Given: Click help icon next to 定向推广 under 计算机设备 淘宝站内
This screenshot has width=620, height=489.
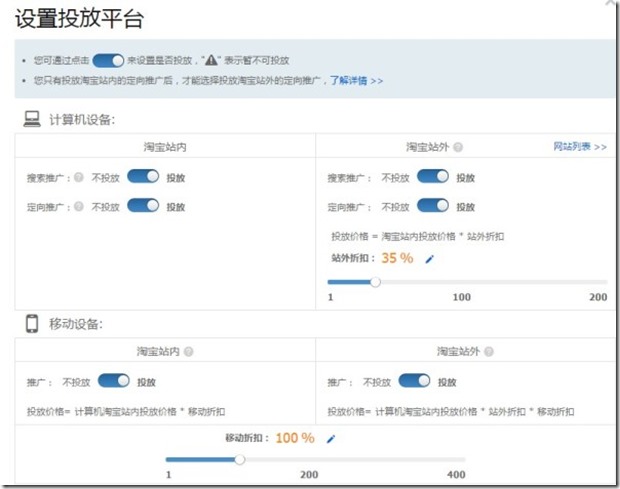Looking at the screenshot, I should [x=80, y=207].
